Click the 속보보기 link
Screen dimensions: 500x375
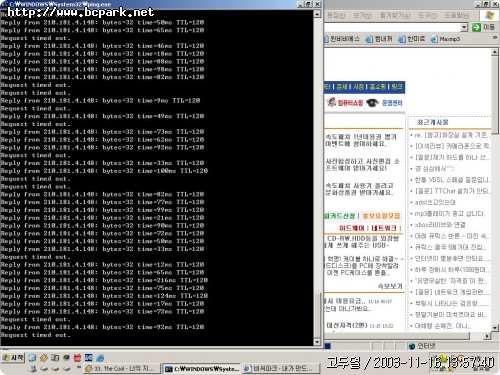[390, 286]
